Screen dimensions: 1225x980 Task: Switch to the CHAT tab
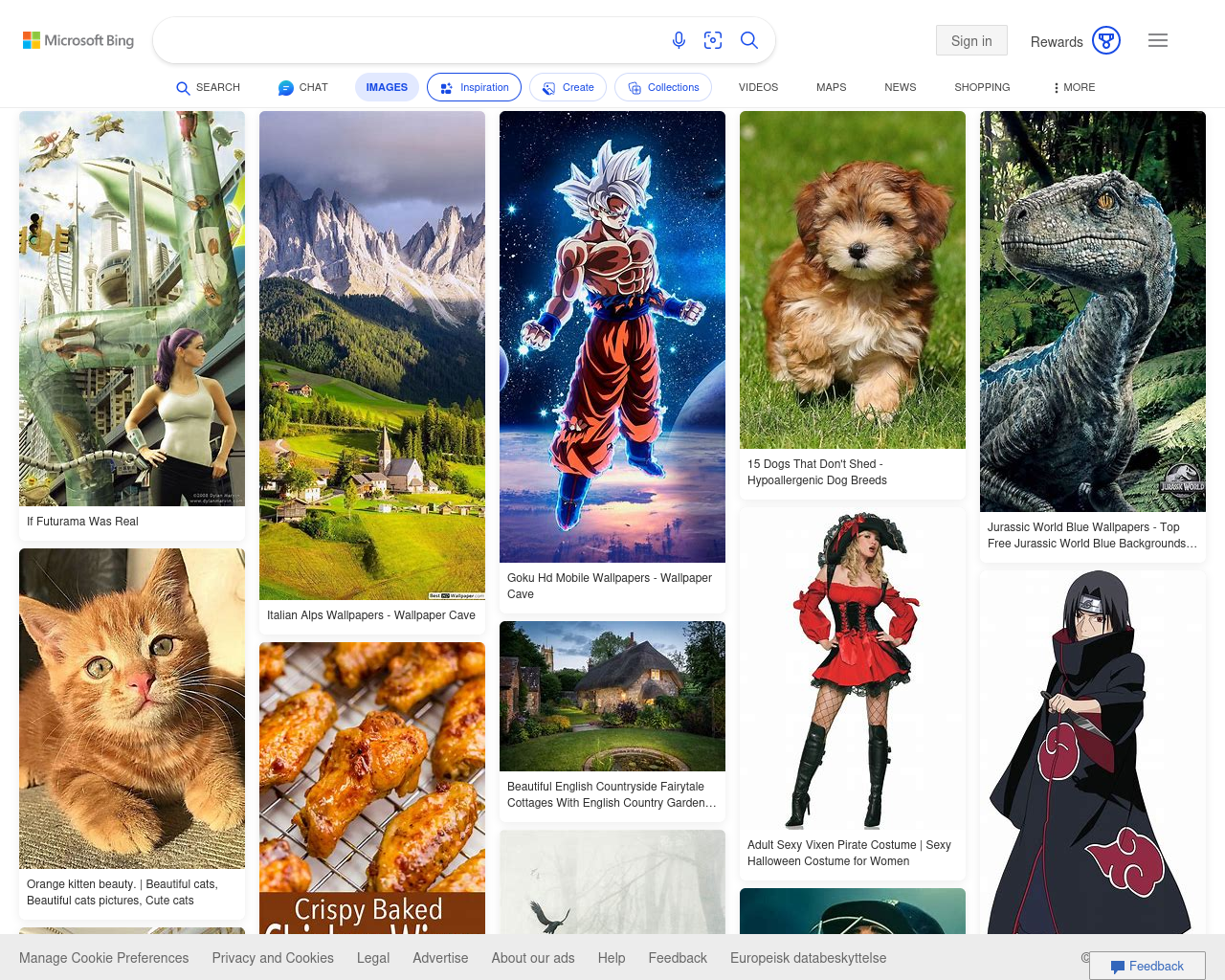tap(303, 87)
